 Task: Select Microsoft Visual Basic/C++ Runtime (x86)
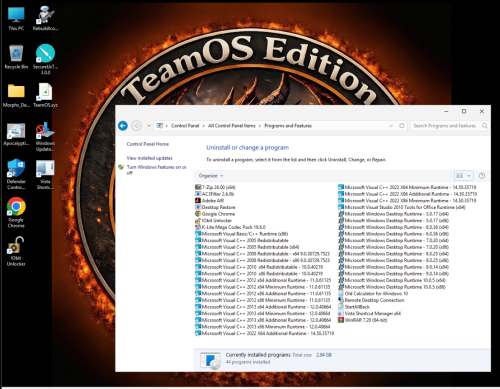click(242, 234)
